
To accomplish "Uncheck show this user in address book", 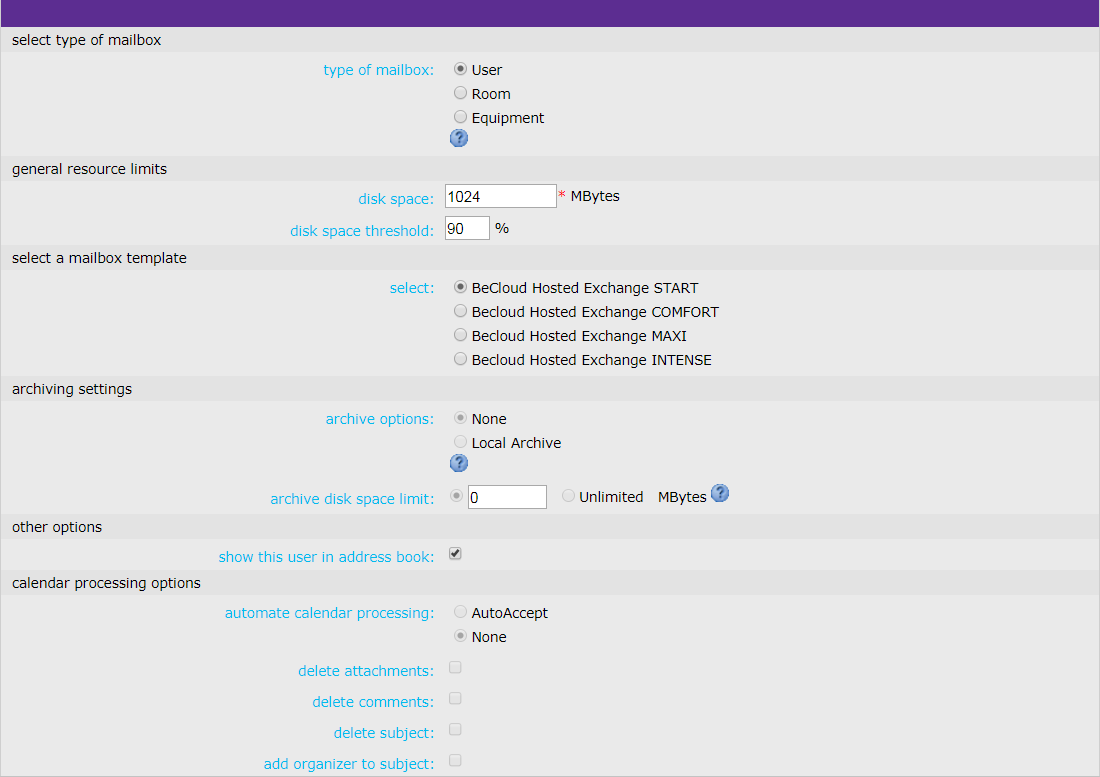I will [x=455, y=554].
